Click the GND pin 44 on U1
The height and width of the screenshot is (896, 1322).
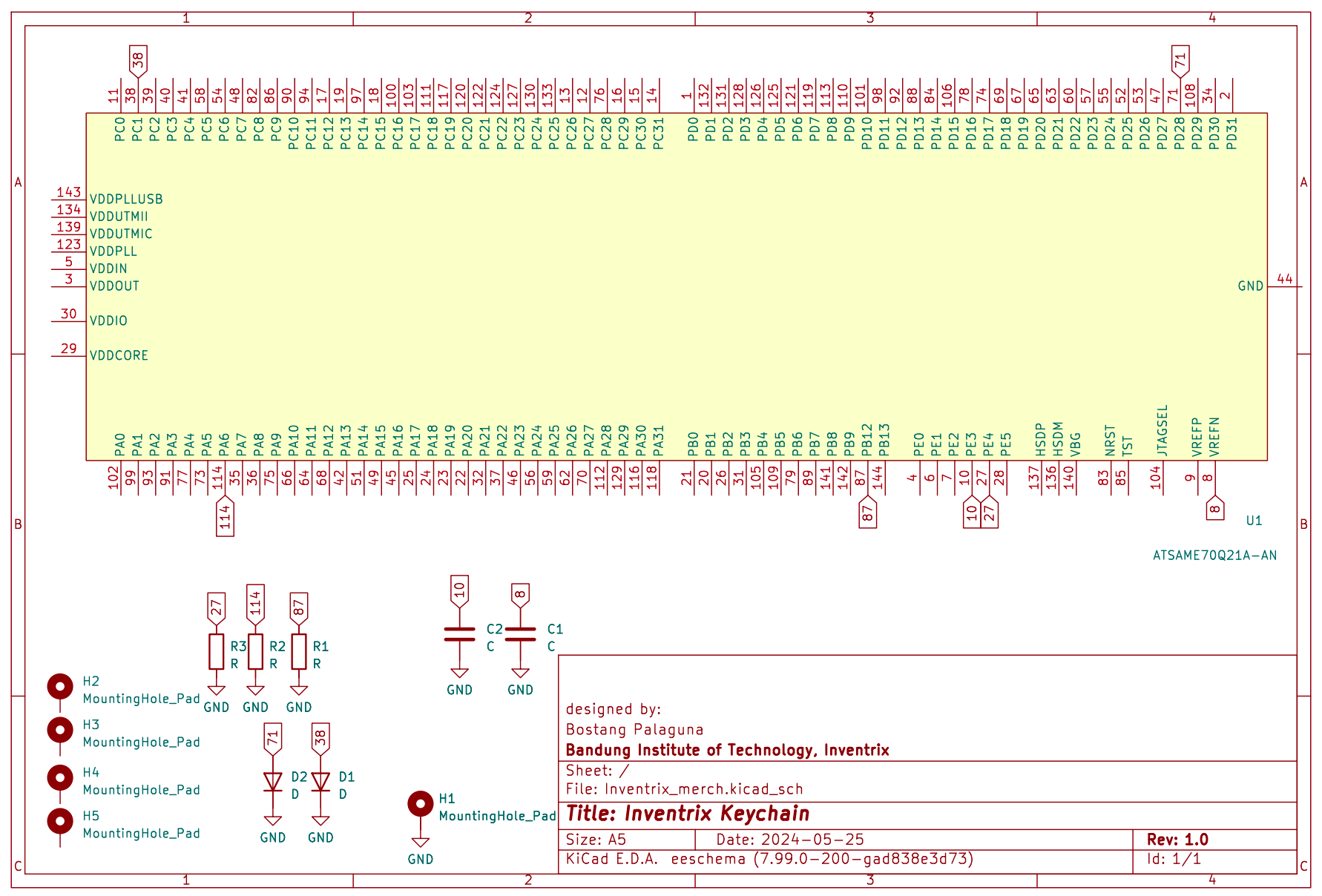1284,286
